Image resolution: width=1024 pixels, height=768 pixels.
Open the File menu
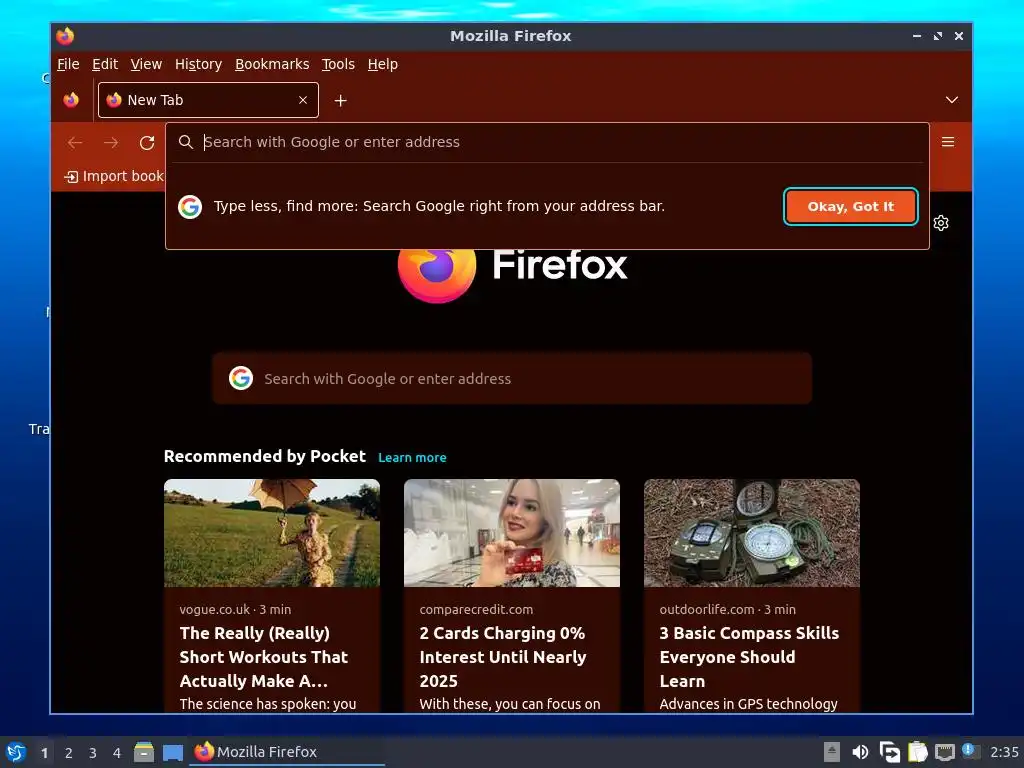click(68, 64)
